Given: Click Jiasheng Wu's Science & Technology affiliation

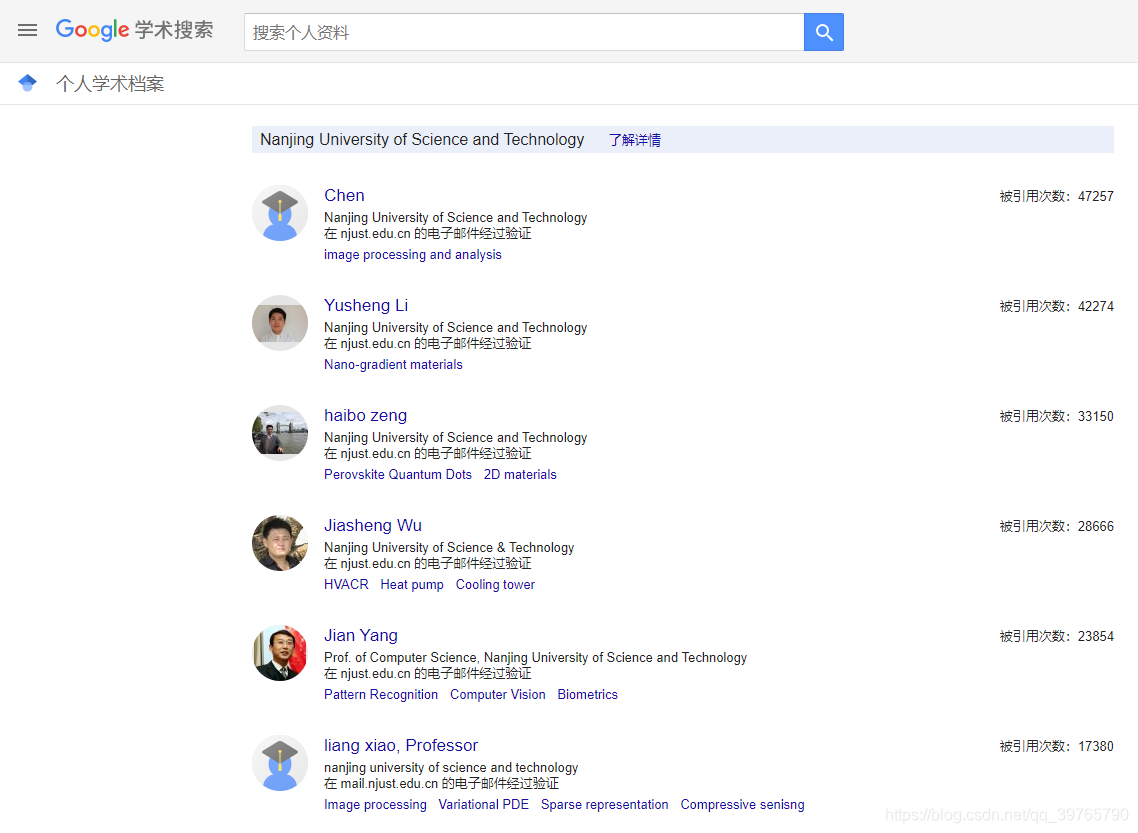Looking at the screenshot, I should point(449,547).
